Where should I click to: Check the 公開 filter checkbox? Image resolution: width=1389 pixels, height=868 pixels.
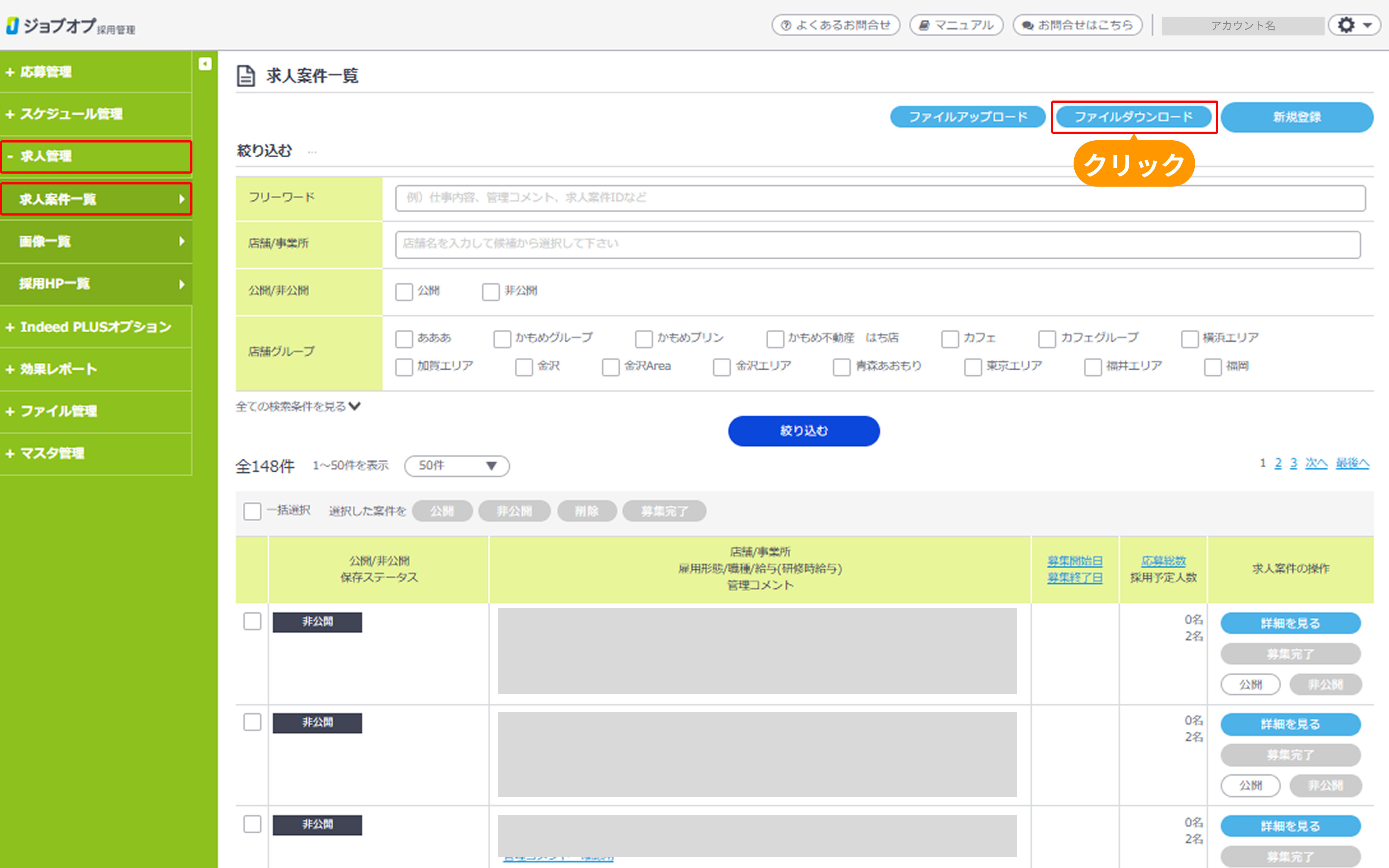point(404,292)
